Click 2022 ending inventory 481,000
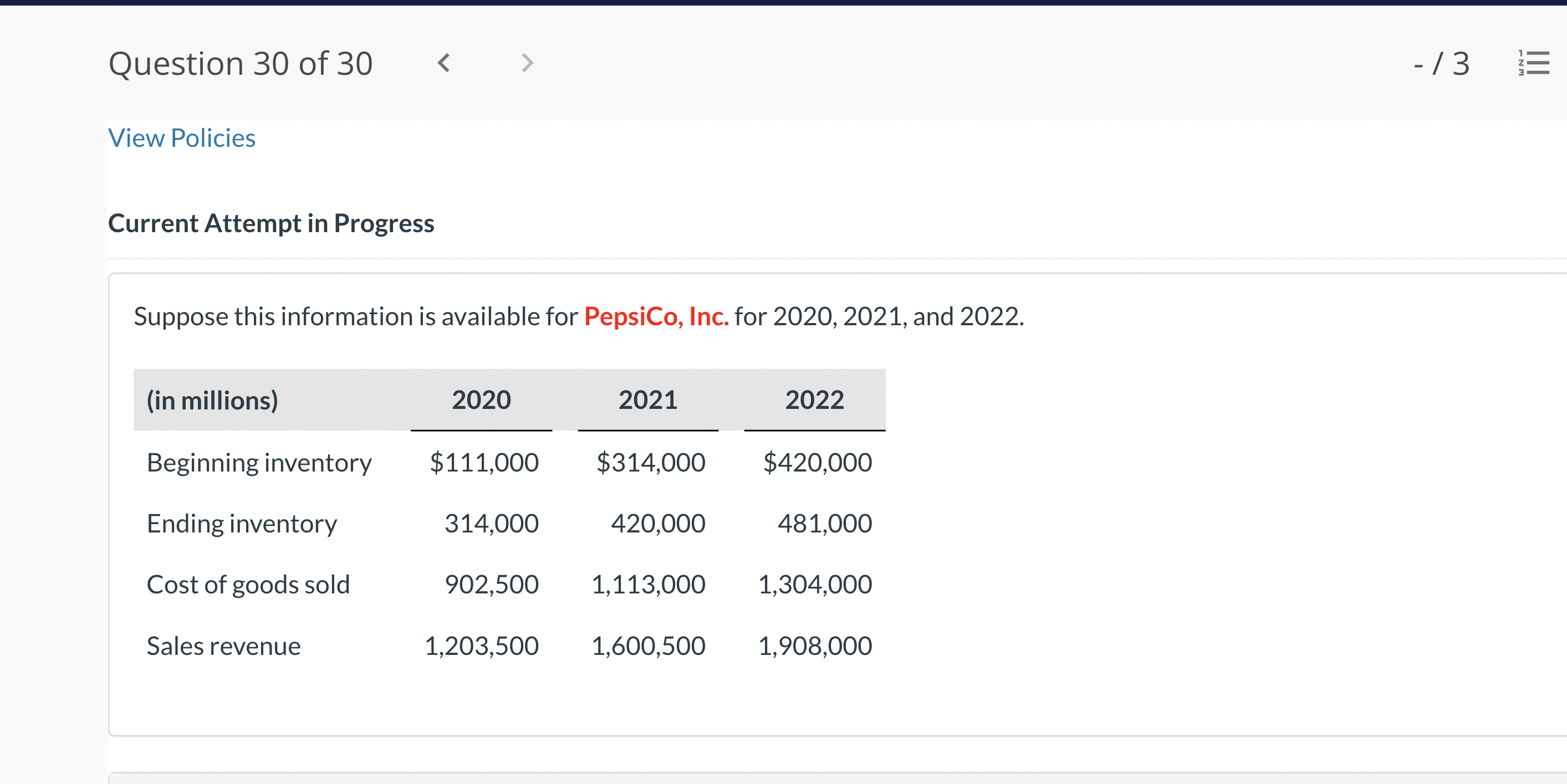This screenshot has height=784, width=1567. (824, 523)
